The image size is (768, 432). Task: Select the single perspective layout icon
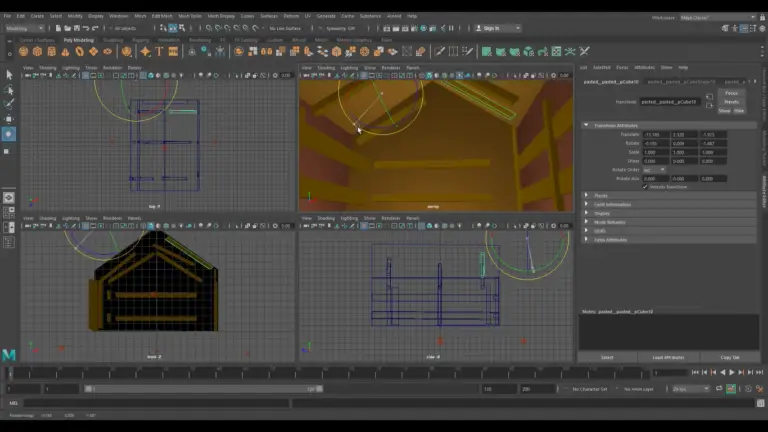pos(9,198)
